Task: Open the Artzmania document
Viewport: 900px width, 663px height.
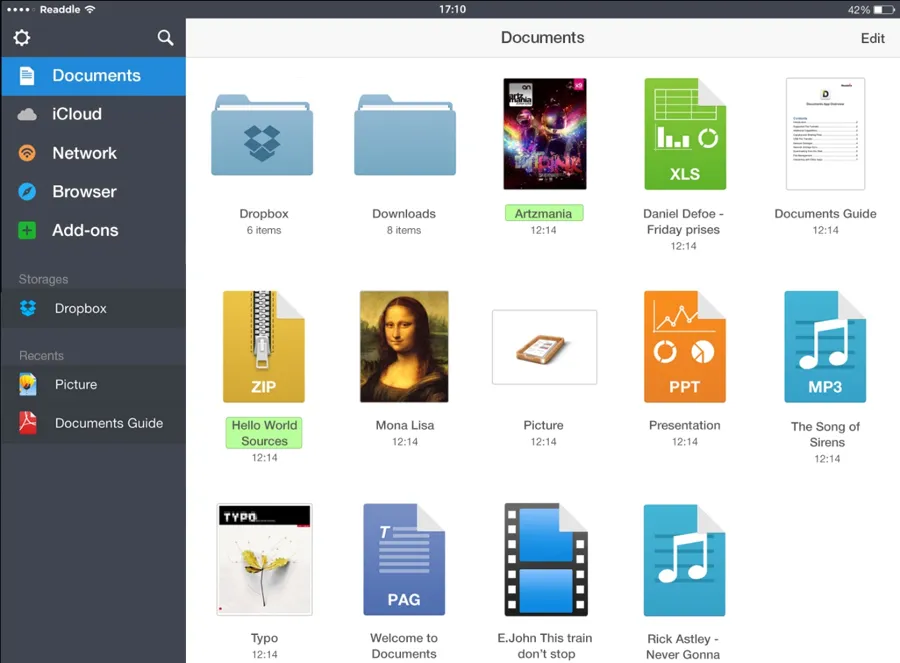Action: tap(544, 133)
